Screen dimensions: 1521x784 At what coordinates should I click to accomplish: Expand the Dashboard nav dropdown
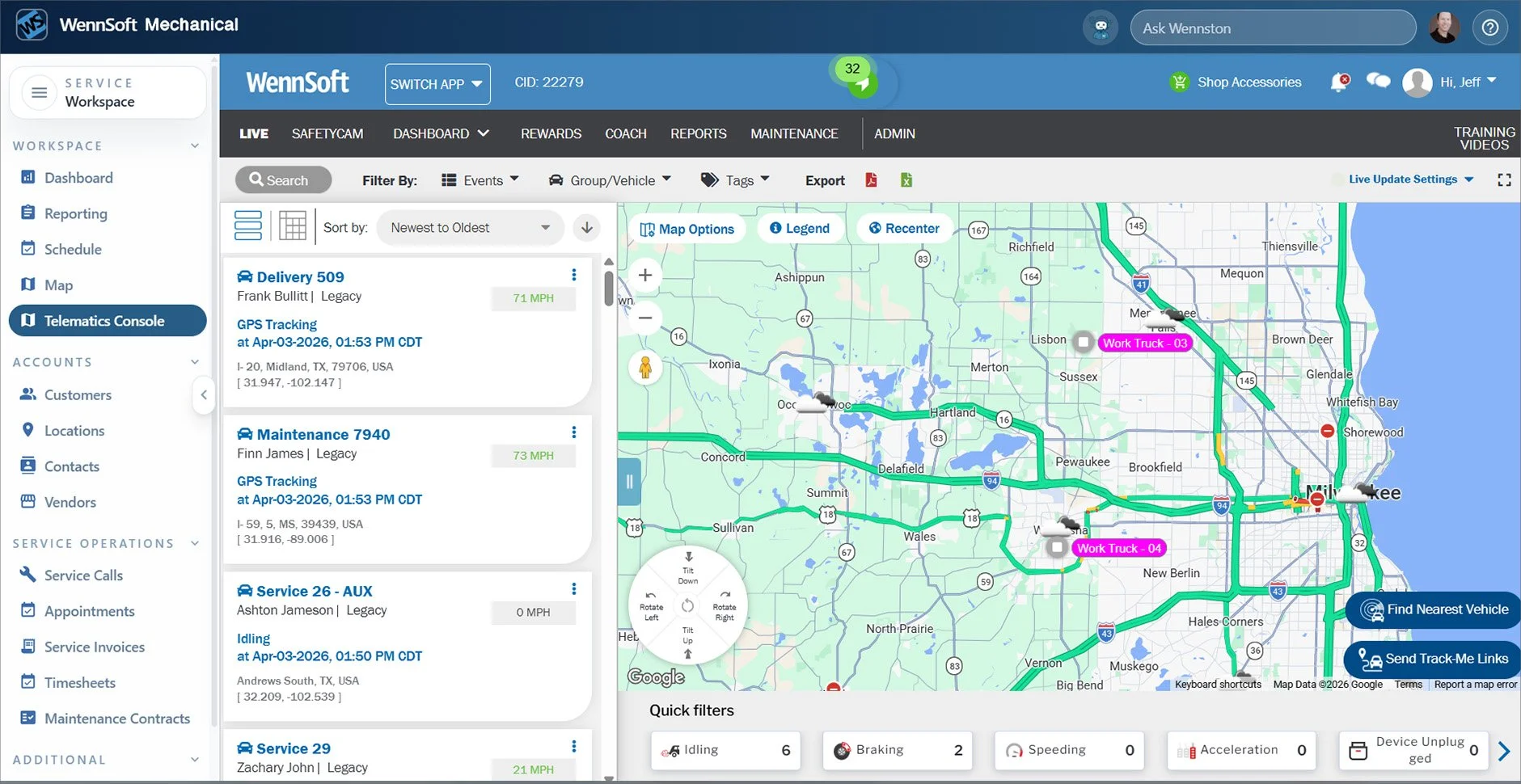pyautogui.click(x=441, y=133)
